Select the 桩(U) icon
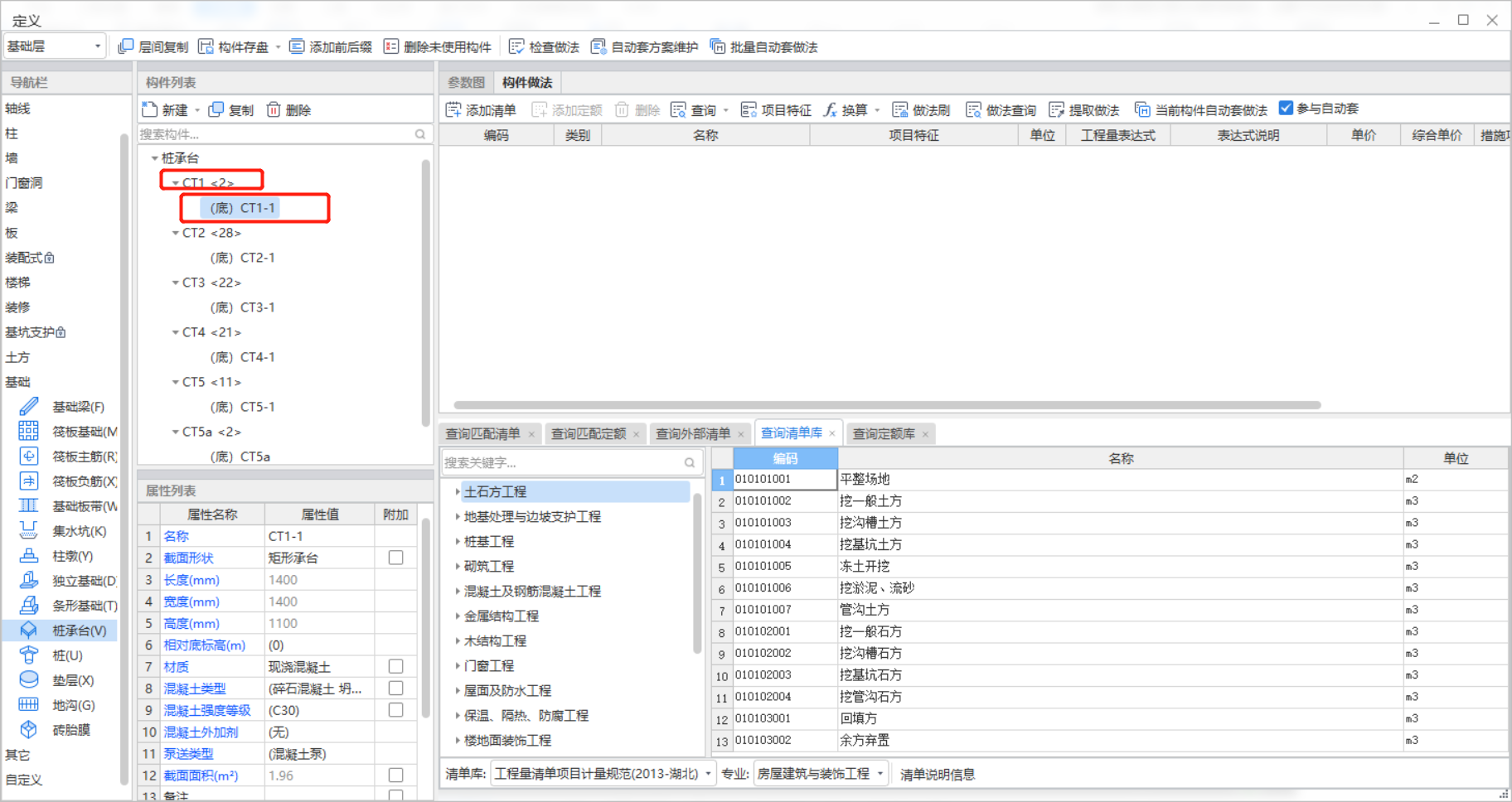This screenshot has height=802, width=1512. [29, 655]
